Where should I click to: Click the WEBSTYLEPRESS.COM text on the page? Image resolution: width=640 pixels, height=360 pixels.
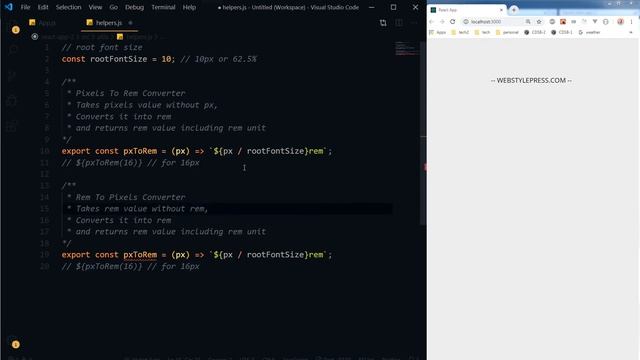[531, 80]
